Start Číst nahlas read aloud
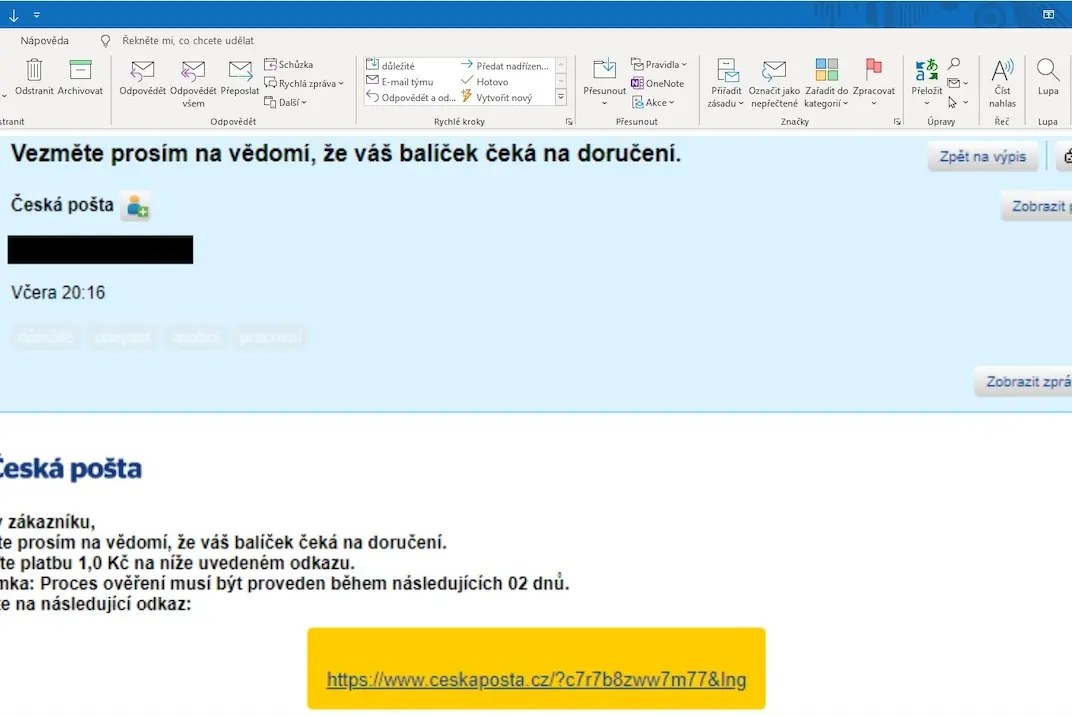 pyautogui.click(x=1002, y=83)
